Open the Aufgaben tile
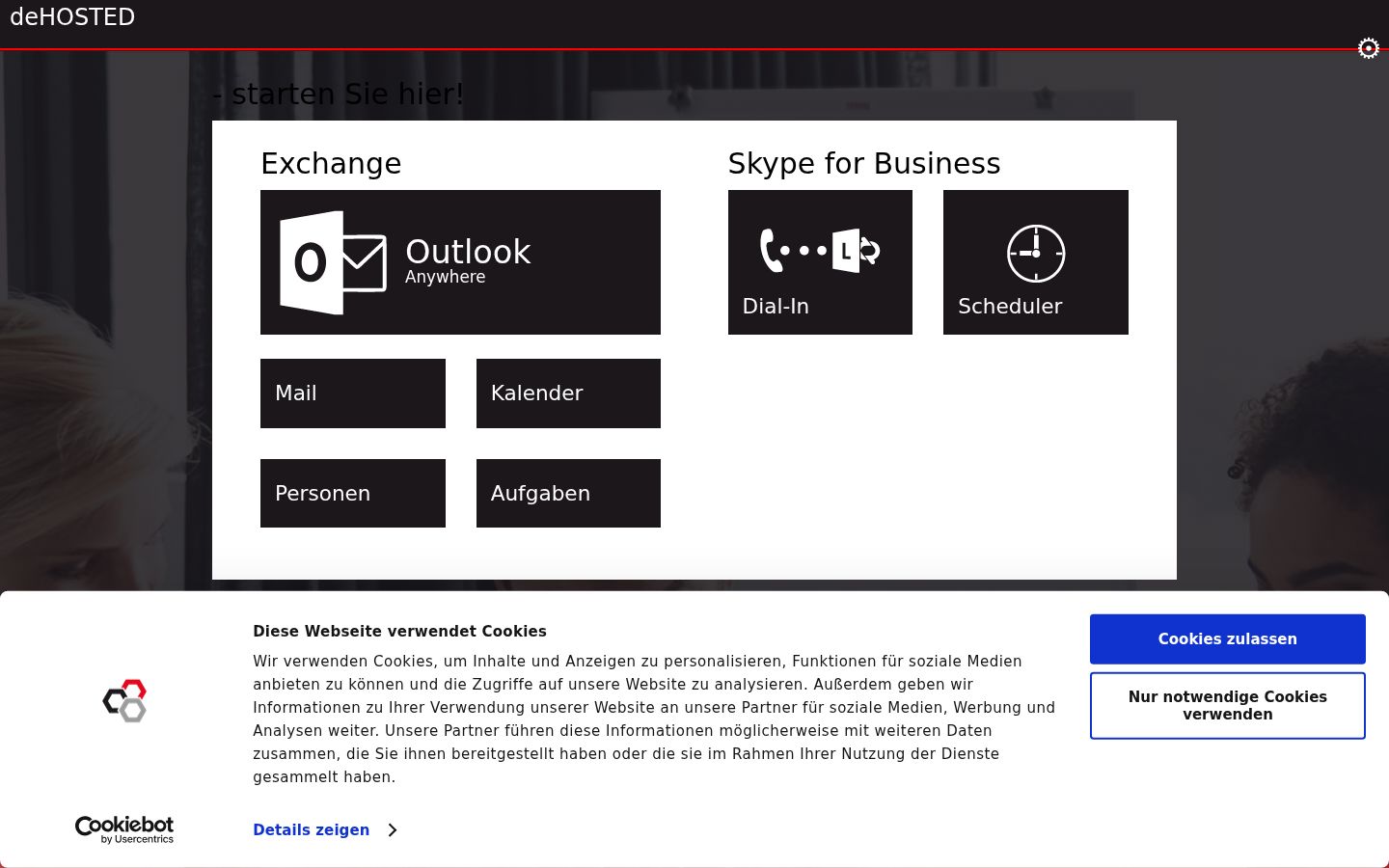Viewport: 1389px width, 868px height. pos(568,494)
